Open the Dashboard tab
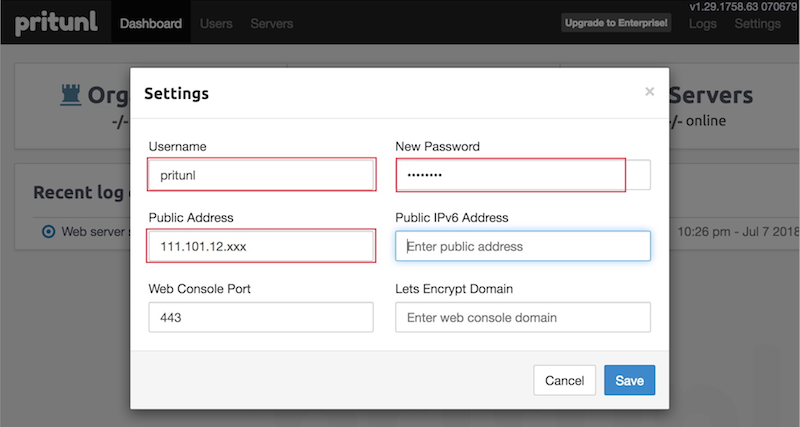This screenshot has height=427, width=800. 150,23
